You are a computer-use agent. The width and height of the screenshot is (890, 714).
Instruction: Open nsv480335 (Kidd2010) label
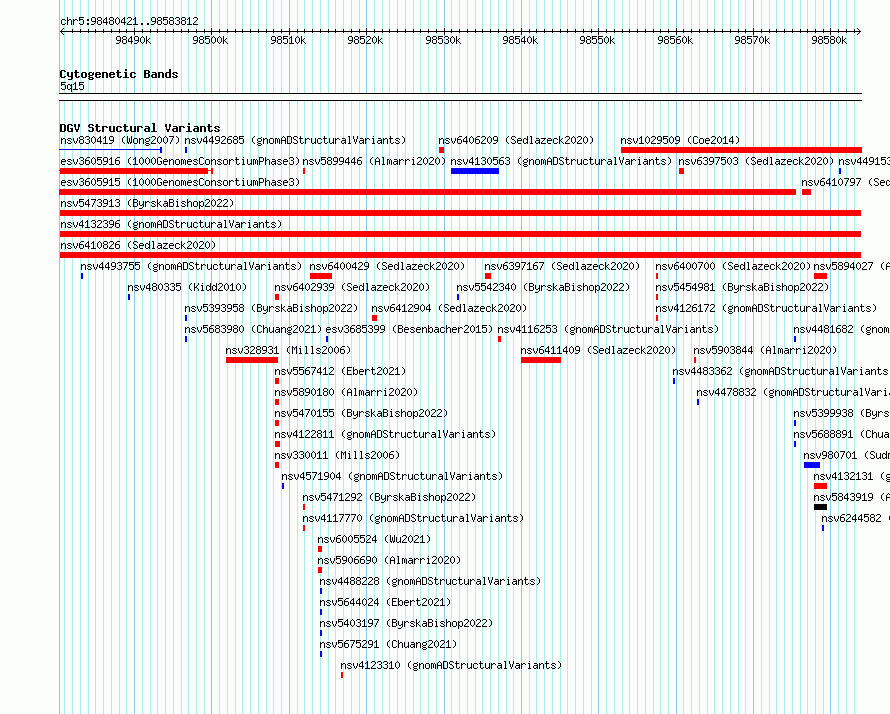[x=187, y=287]
